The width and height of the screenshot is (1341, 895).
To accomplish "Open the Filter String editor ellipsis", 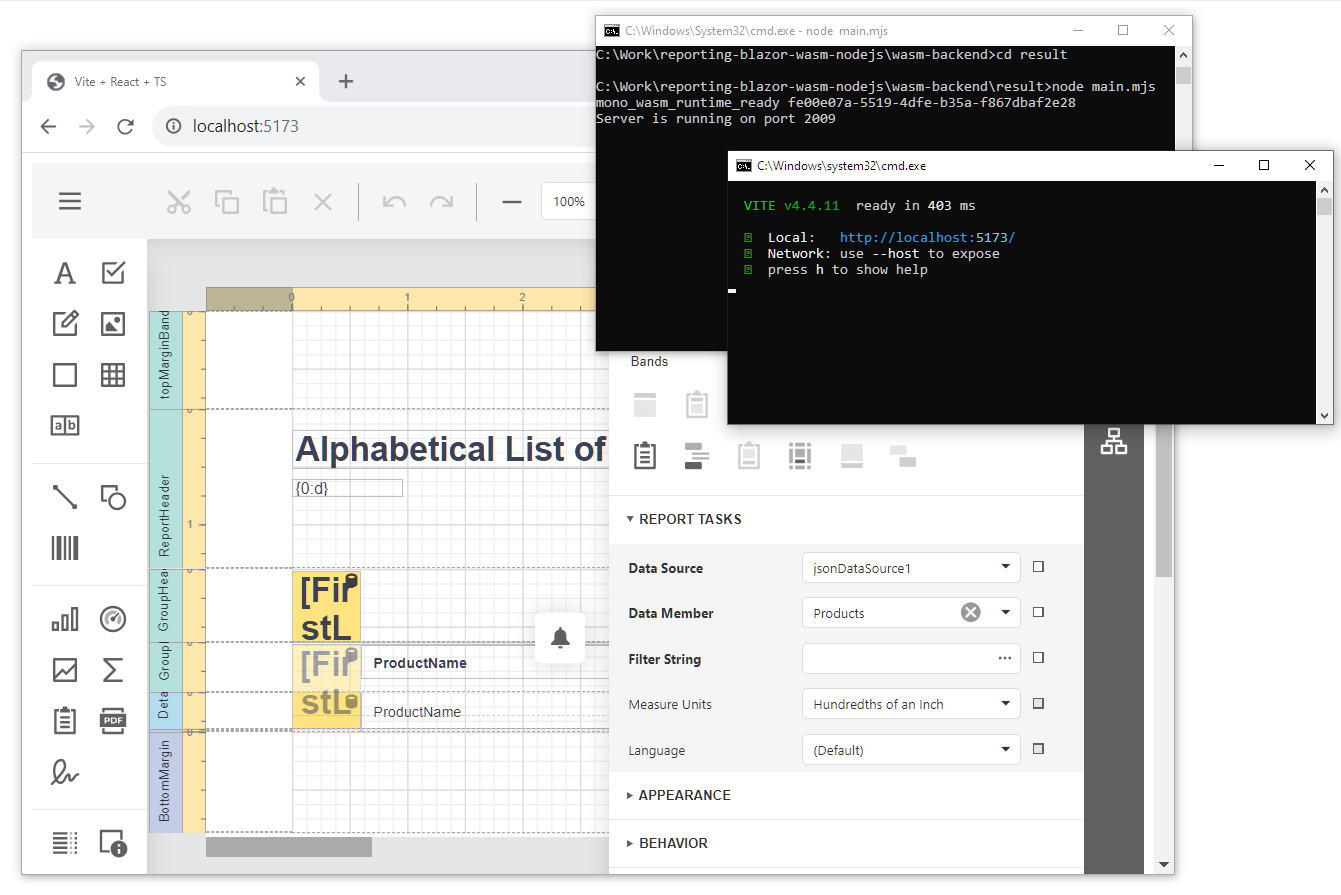I will (x=1004, y=659).
